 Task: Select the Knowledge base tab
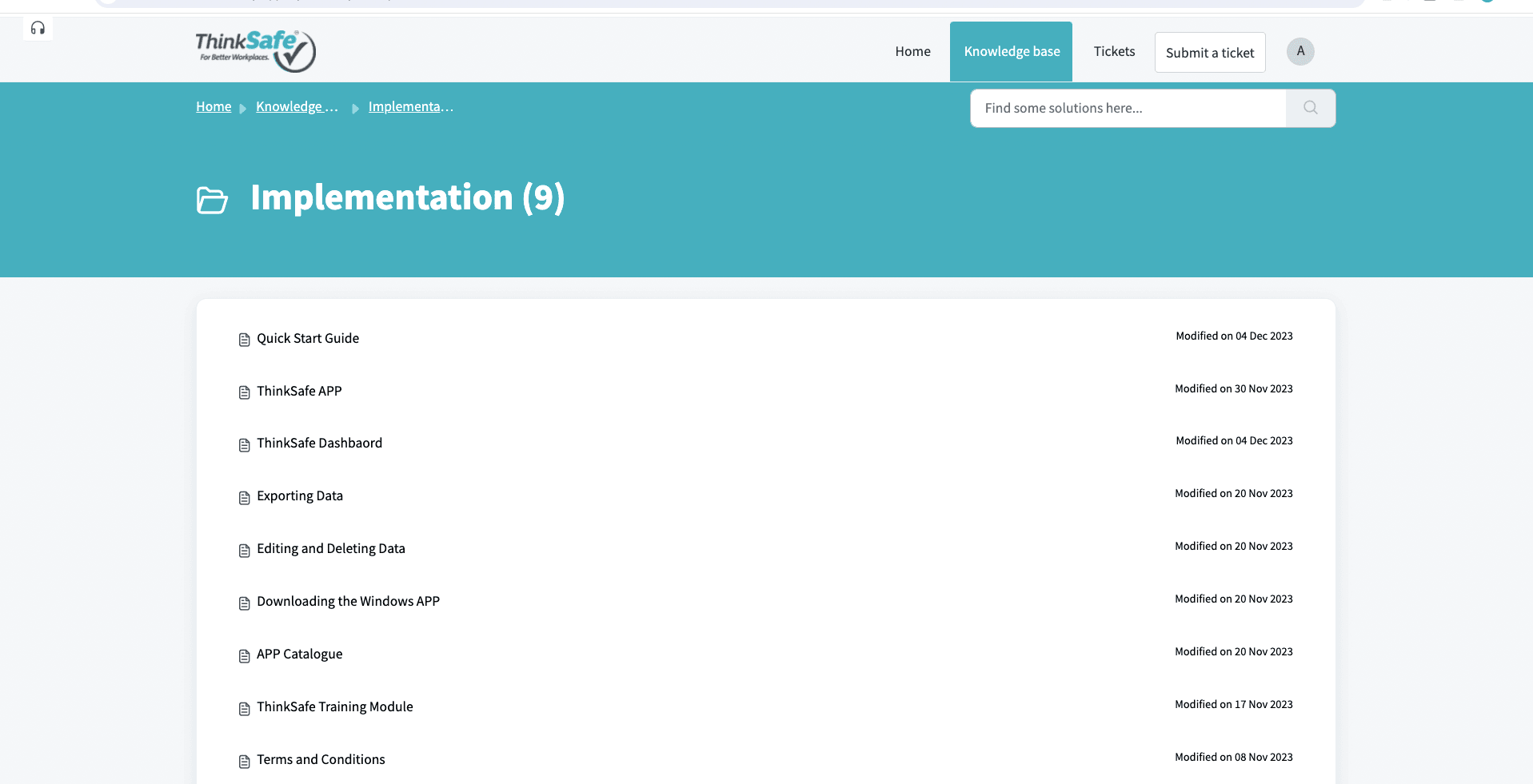point(1011,51)
